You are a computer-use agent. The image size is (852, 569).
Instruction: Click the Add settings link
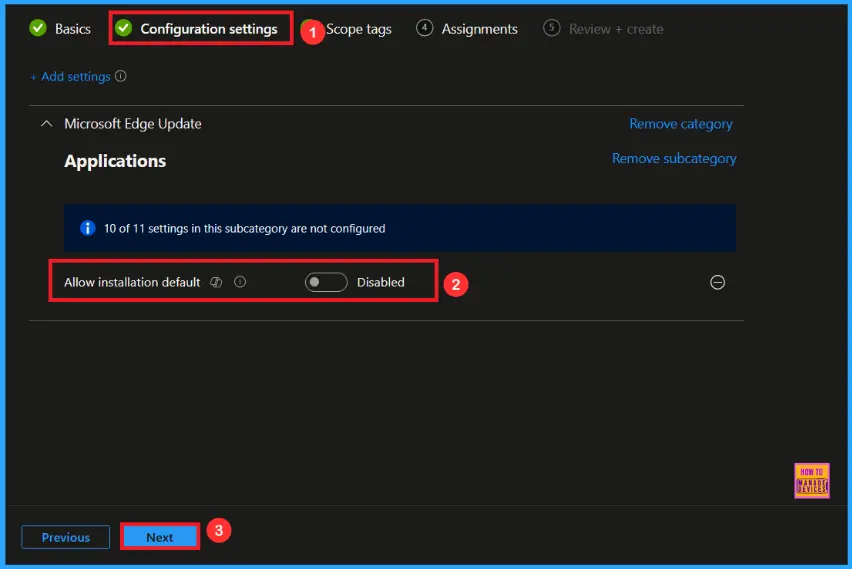pos(70,77)
